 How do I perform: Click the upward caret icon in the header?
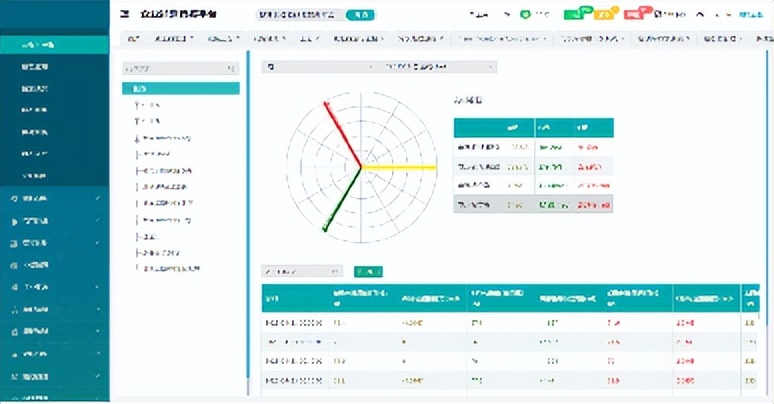click(x=700, y=14)
